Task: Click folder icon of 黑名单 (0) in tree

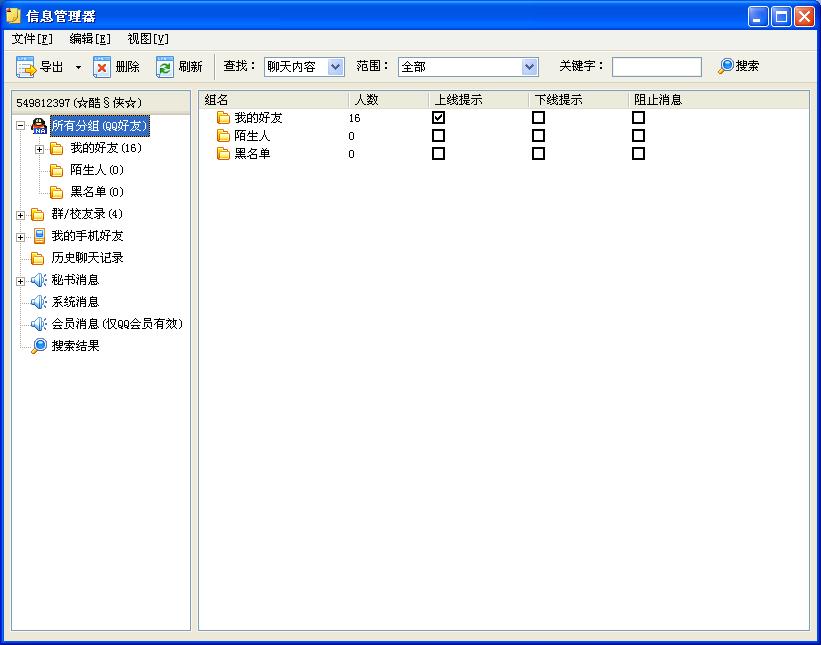Action: [x=57, y=192]
